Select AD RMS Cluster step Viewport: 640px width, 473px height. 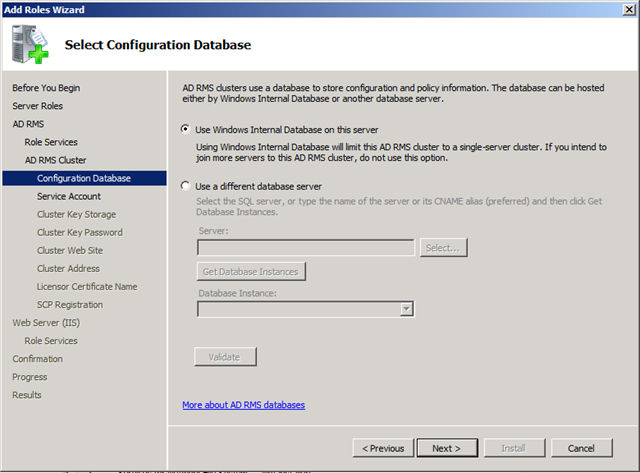(56, 160)
